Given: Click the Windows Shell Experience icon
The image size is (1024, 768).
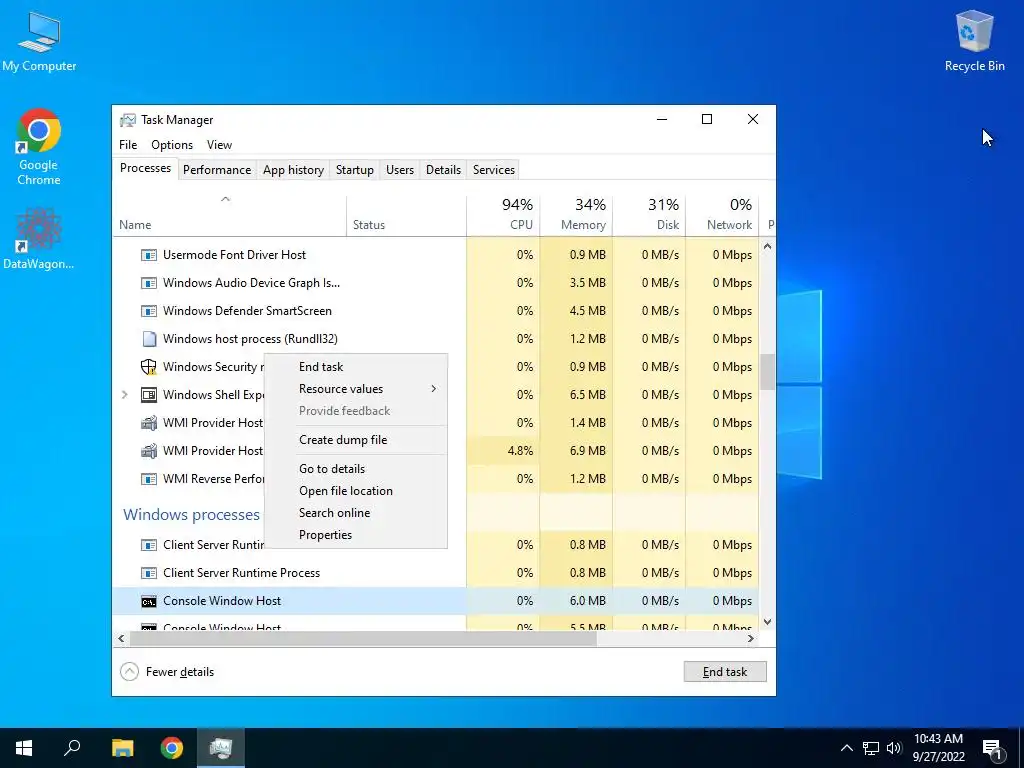Looking at the screenshot, I should (149, 394).
